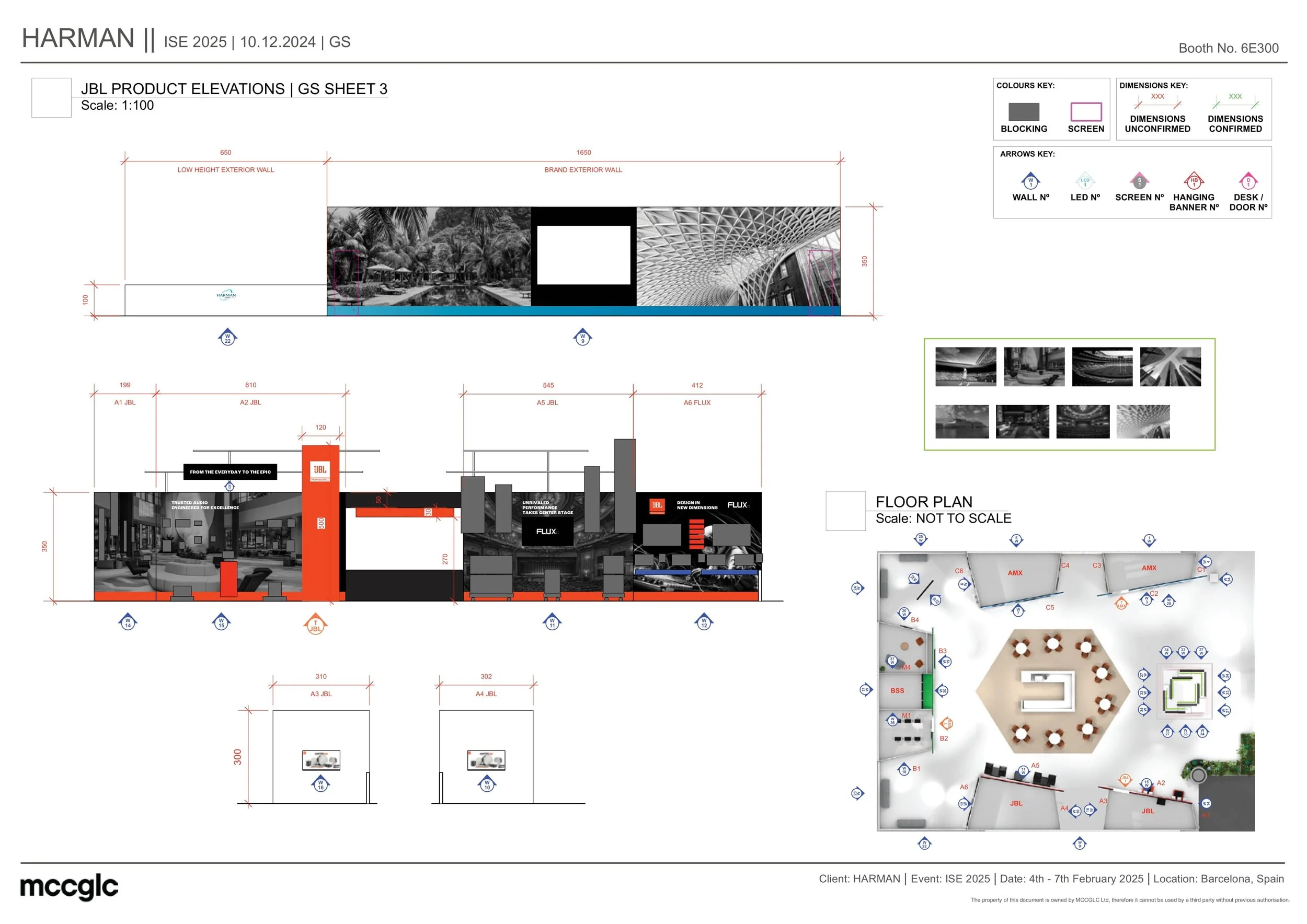This screenshot has width=1307, height=924.
Task: Select the W20 marker near label B4
Action: [903, 613]
